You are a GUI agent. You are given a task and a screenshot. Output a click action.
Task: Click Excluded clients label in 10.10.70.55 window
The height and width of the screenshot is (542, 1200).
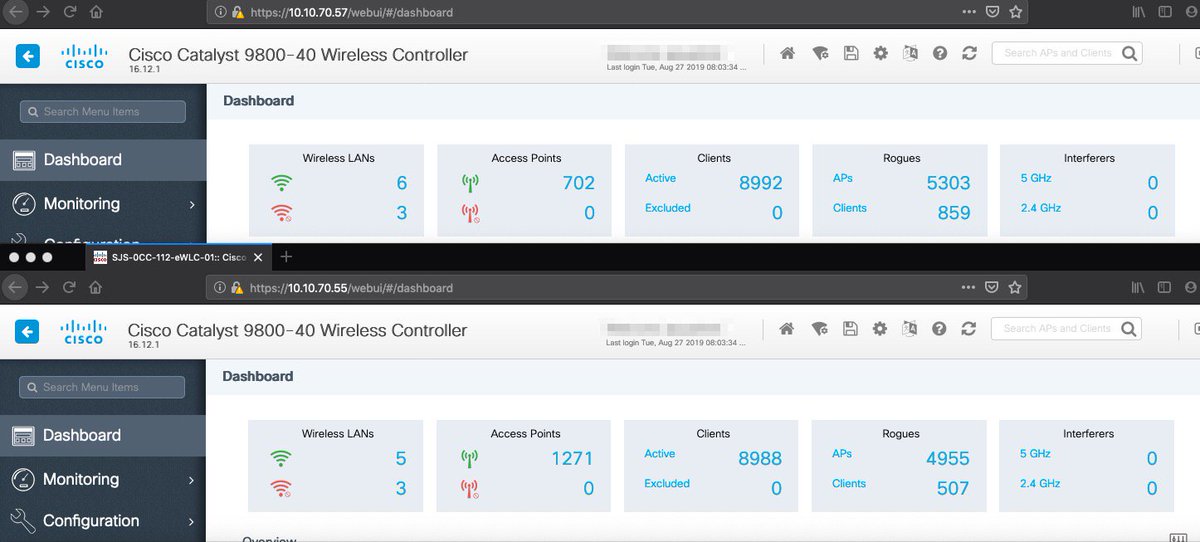[x=667, y=484]
